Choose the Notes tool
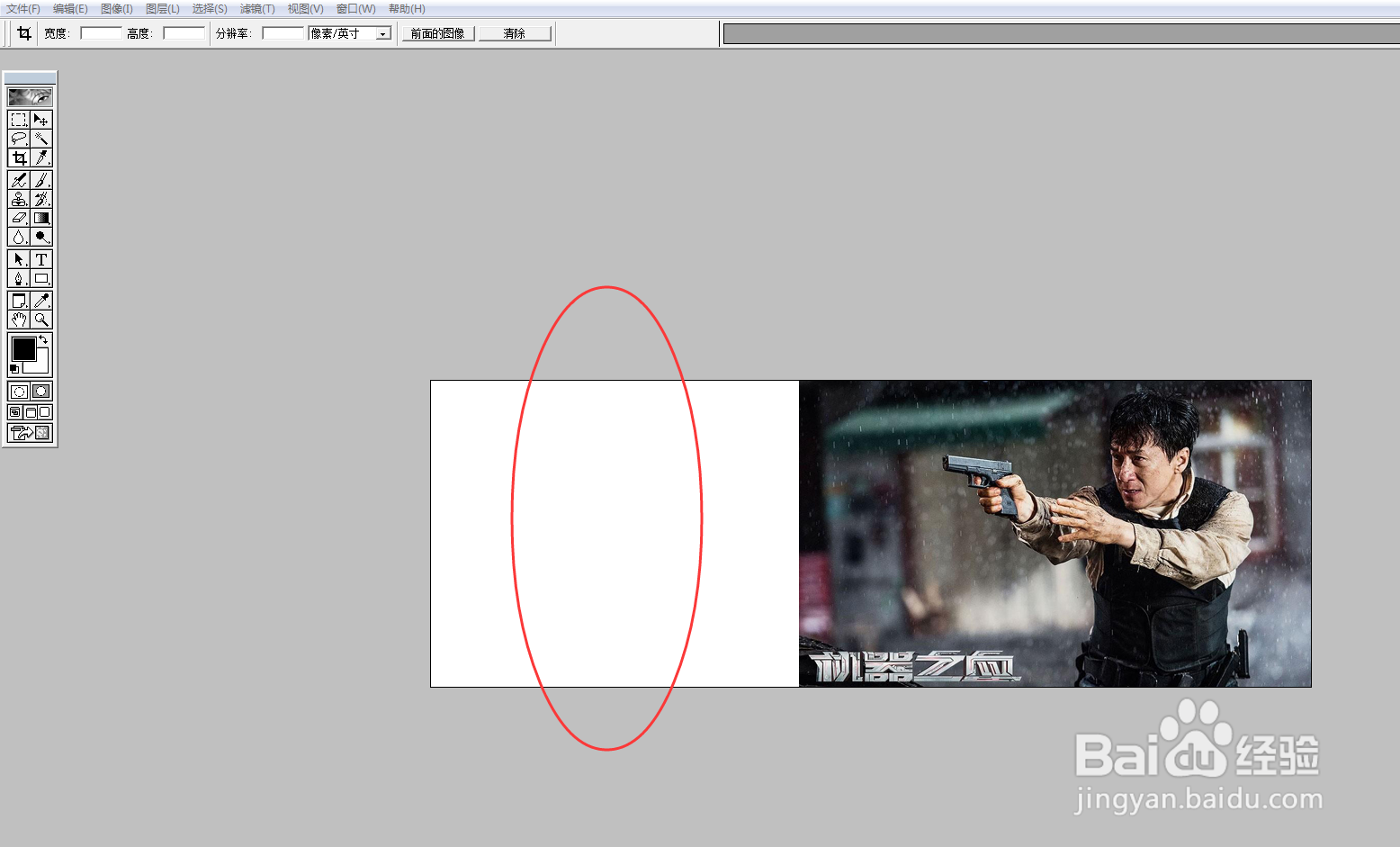Screen dimensions: 1400x847 point(19,301)
